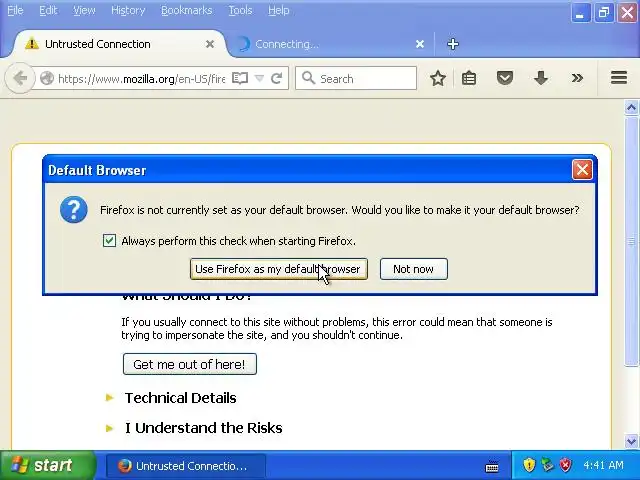Close the Untrusted Connection tab
Image resolution: width=640 pixels, height=480 pixels.
(210, 44)
